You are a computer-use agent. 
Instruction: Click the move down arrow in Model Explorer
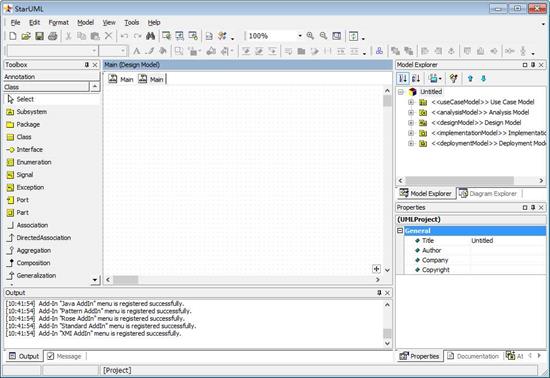point(483,79)
